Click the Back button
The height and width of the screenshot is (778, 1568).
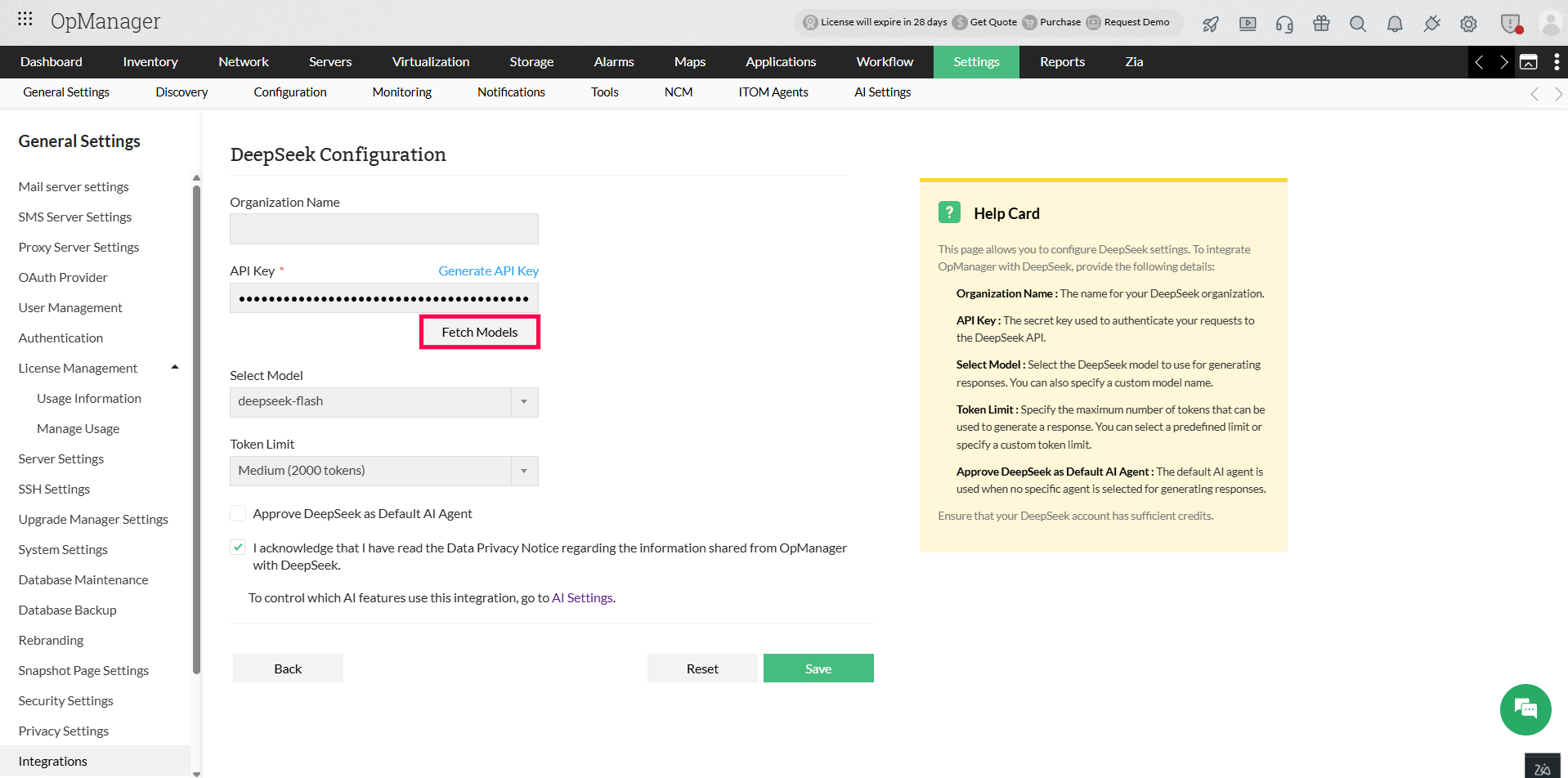pos(288,668)
